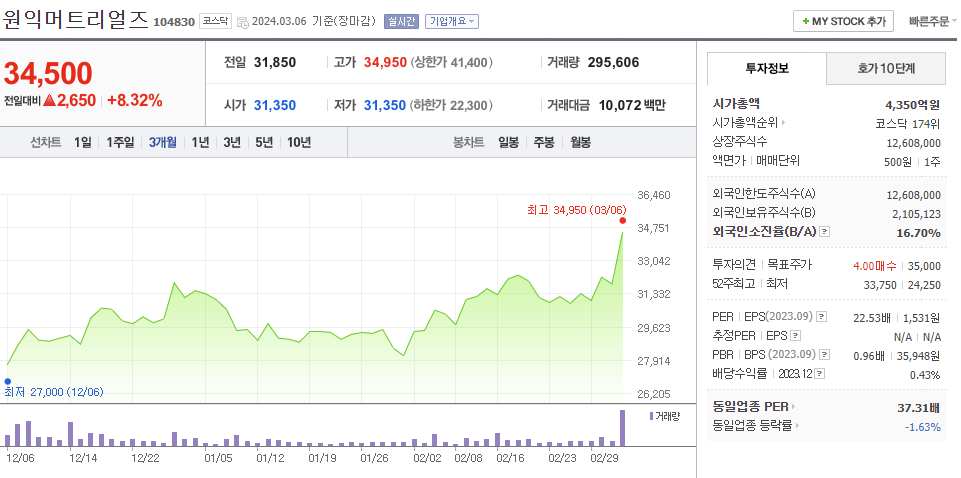Open help icon next to 추정PER EPS
Image resolution: width=961 pixels, height=478 pixels.
pyautogui.click(x=796, y=336)
